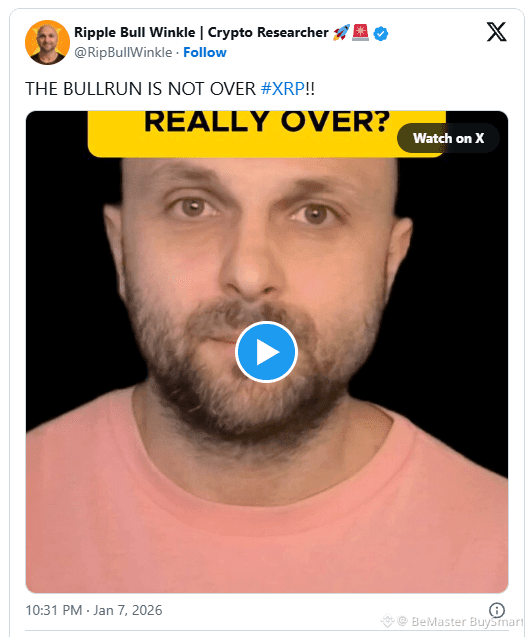This screenshot has height=637, width=531.
Task: Open the tweet info icon
Action: click(x=496, y=609)
